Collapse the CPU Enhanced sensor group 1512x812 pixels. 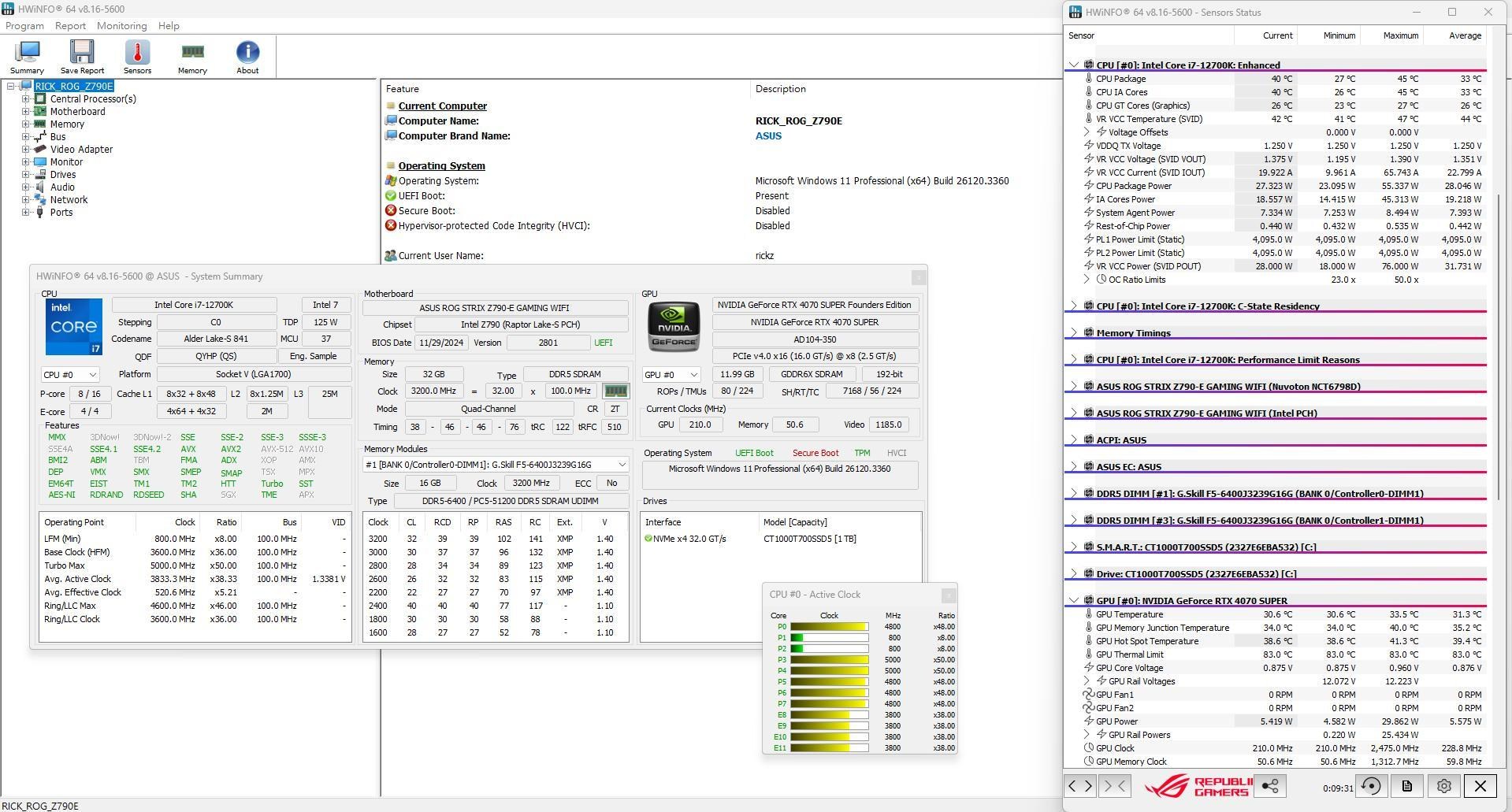(x=1073, y=65)
